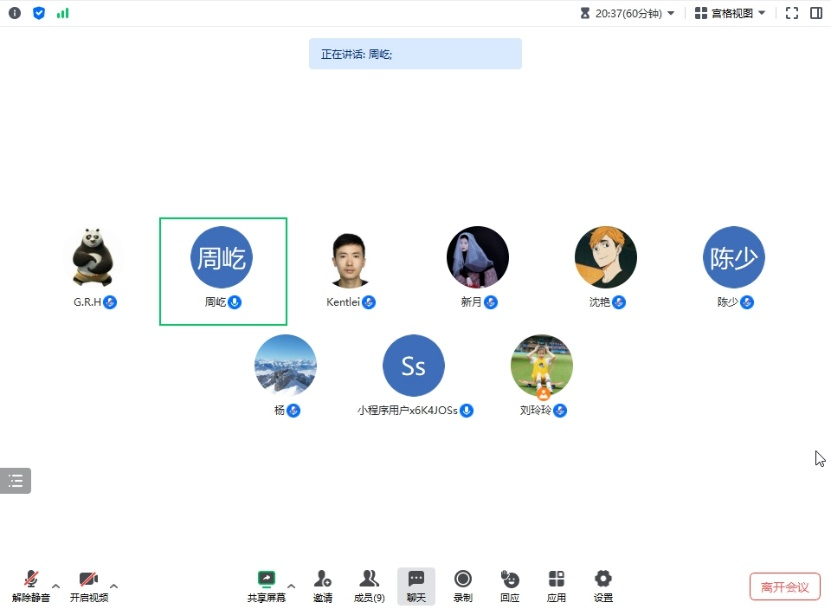Start screen sharing
This screenshot has height=609, width=831.
coord(266,586)
